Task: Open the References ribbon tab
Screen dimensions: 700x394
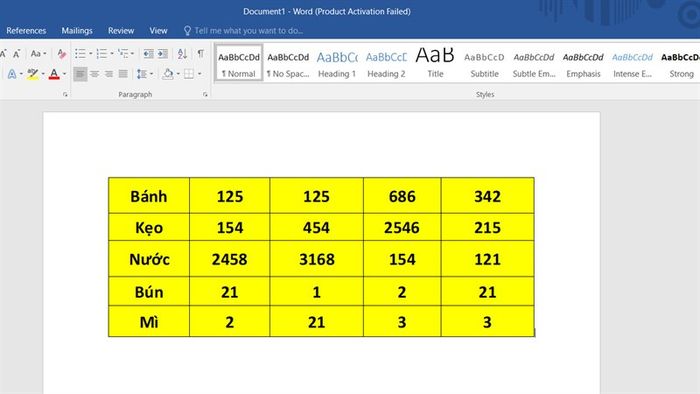Action: coord(26,31)
